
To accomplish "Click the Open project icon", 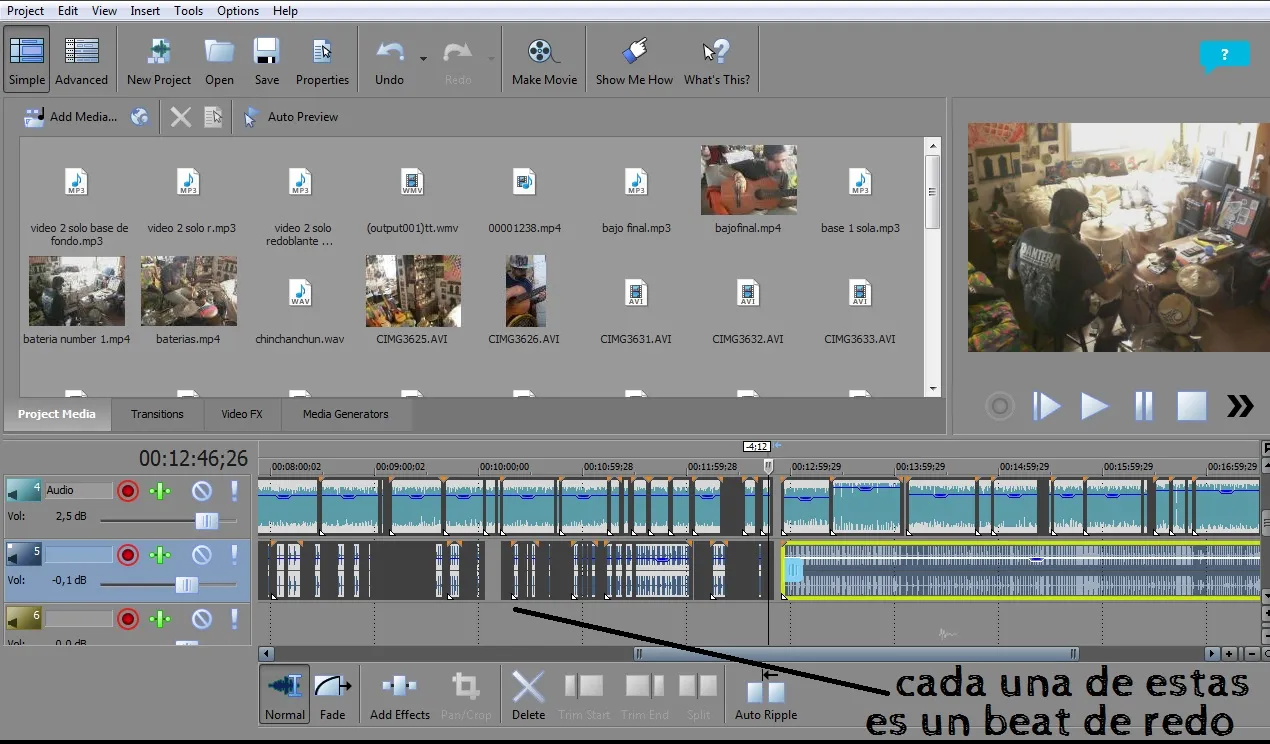I will (219, 59).
